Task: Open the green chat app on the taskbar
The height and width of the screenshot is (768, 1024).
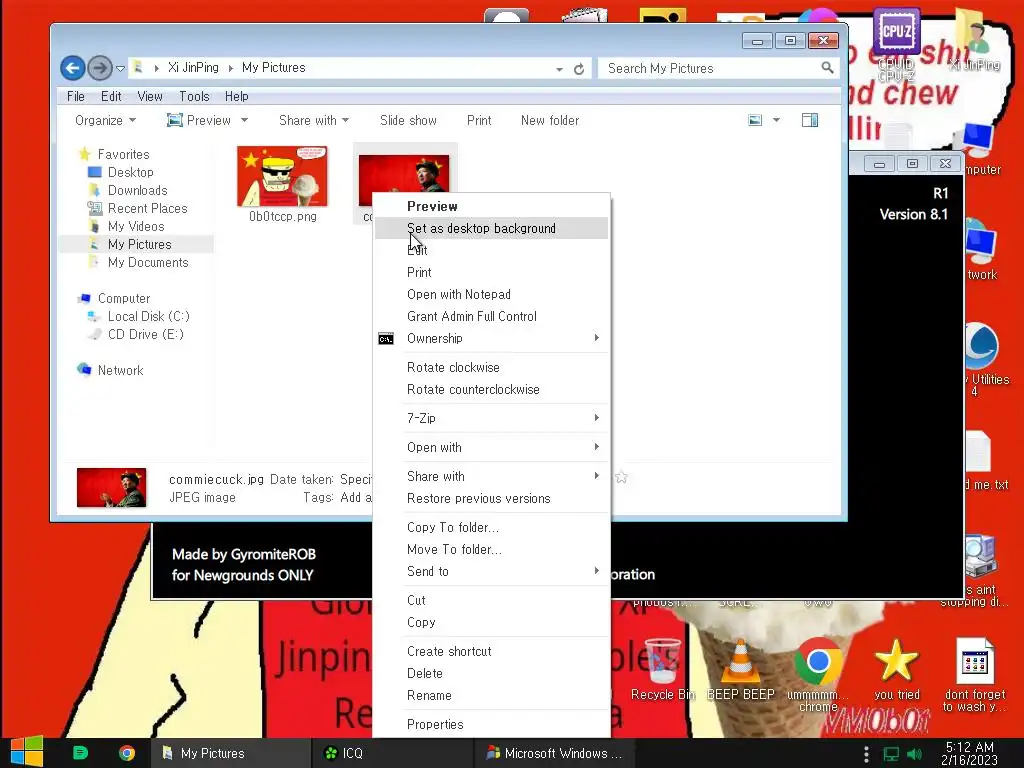Action: [x=80, y=753]
